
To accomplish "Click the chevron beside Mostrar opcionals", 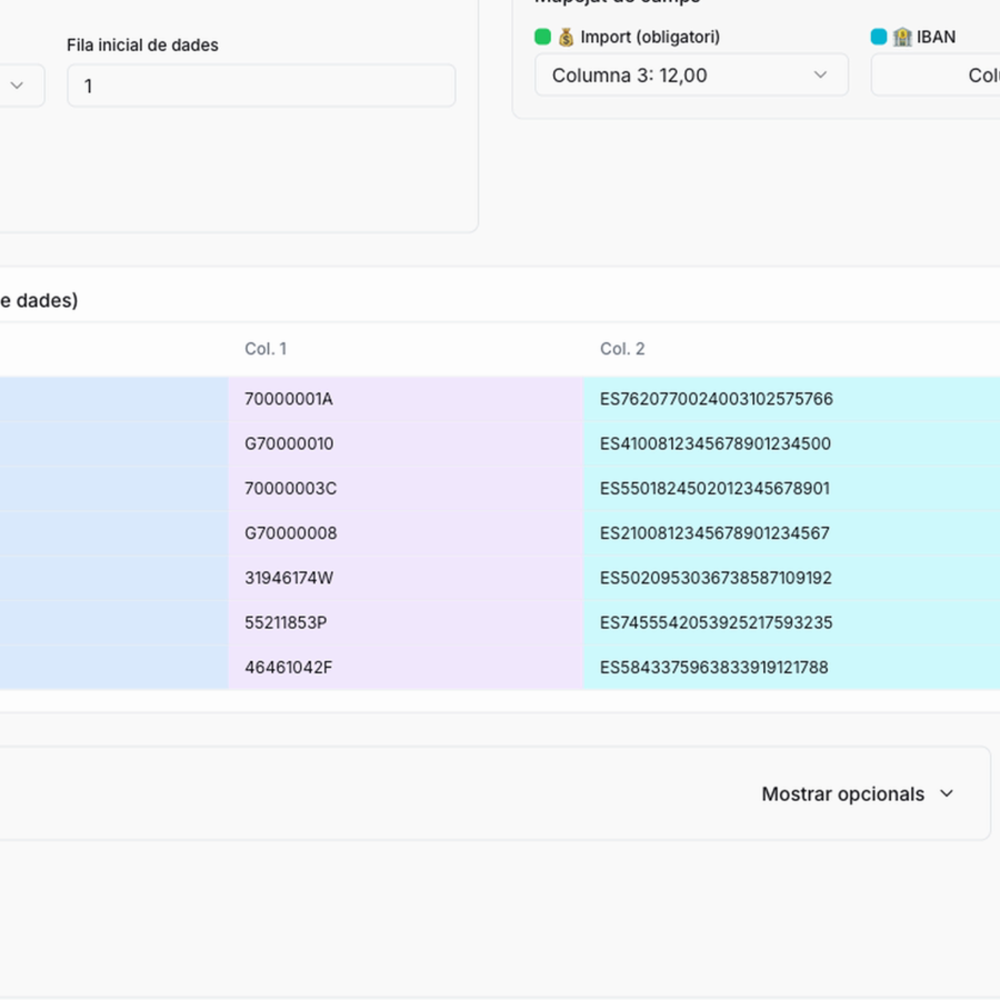I will (x=945, y=793).
